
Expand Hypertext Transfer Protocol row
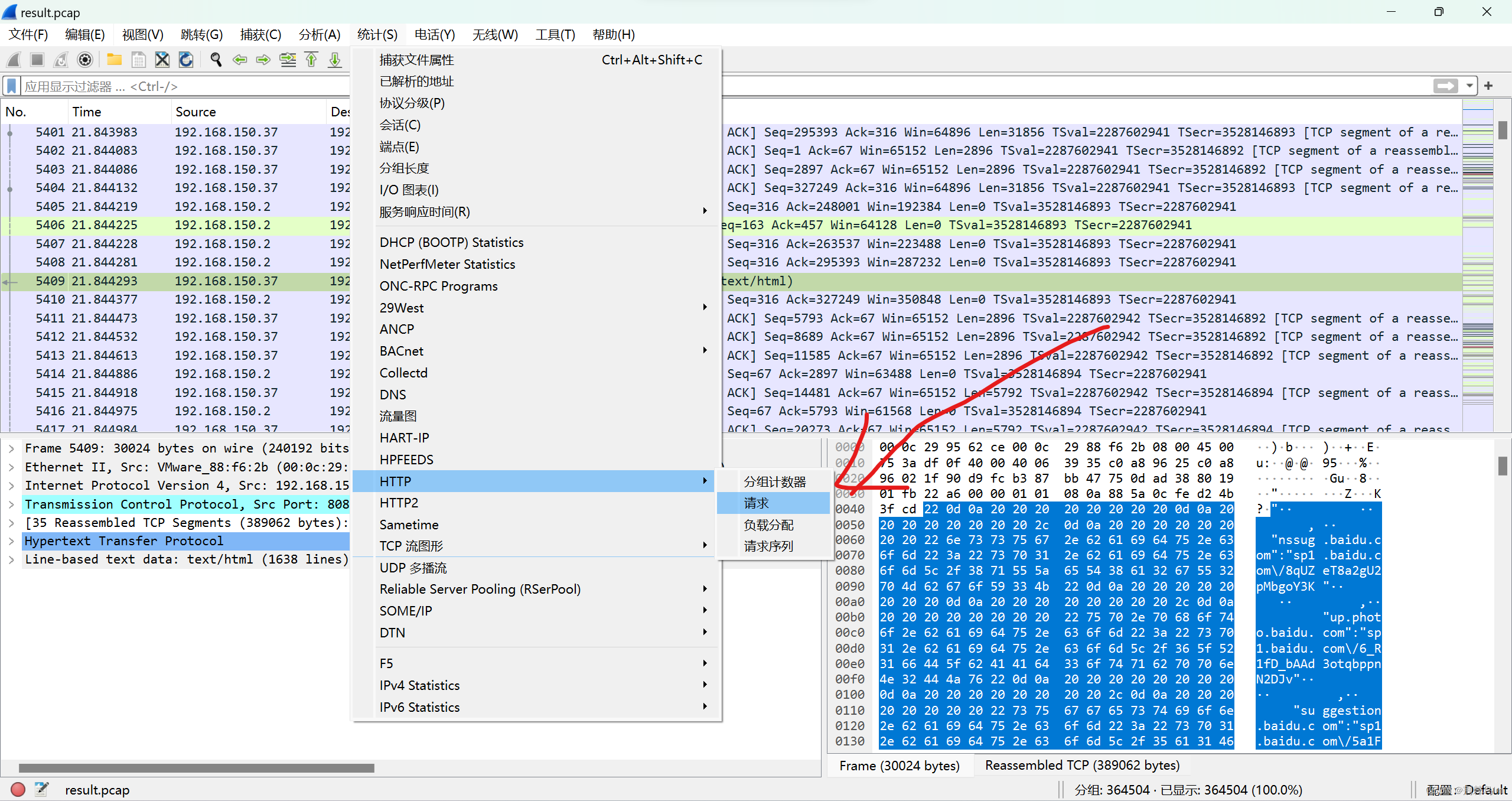click(x=11, y=541)
